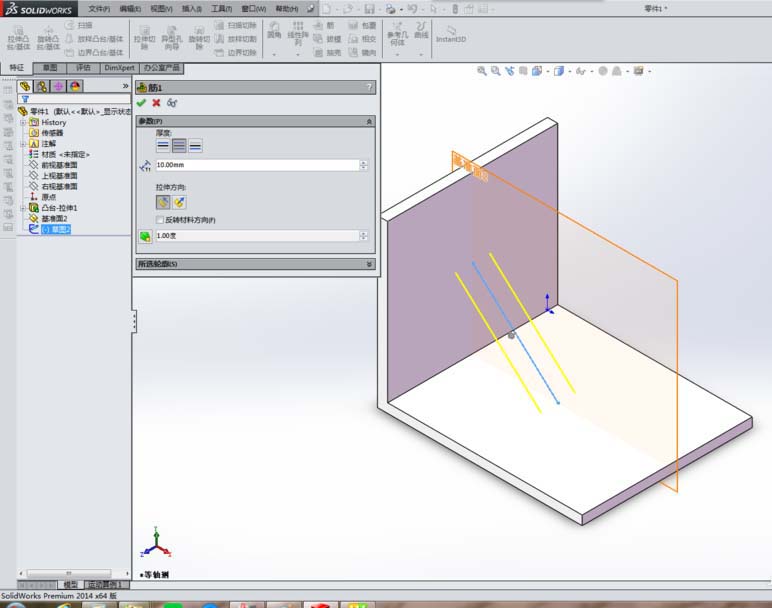Click the Zoom to Area view icon
The height and width of the screenshot is (608, 772).
pyautogui.click(x=495, y=71)
